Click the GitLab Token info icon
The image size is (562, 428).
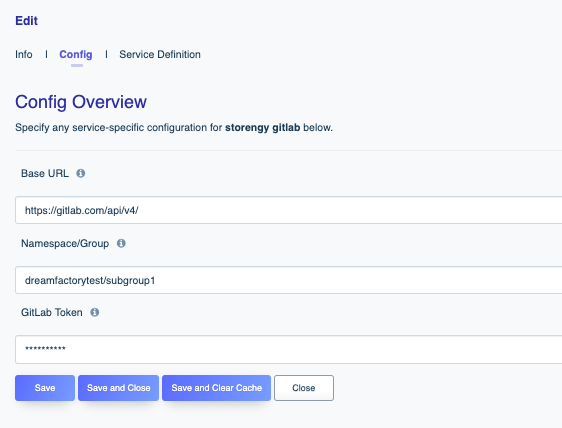pyautogui.click(x=95, y=313)
